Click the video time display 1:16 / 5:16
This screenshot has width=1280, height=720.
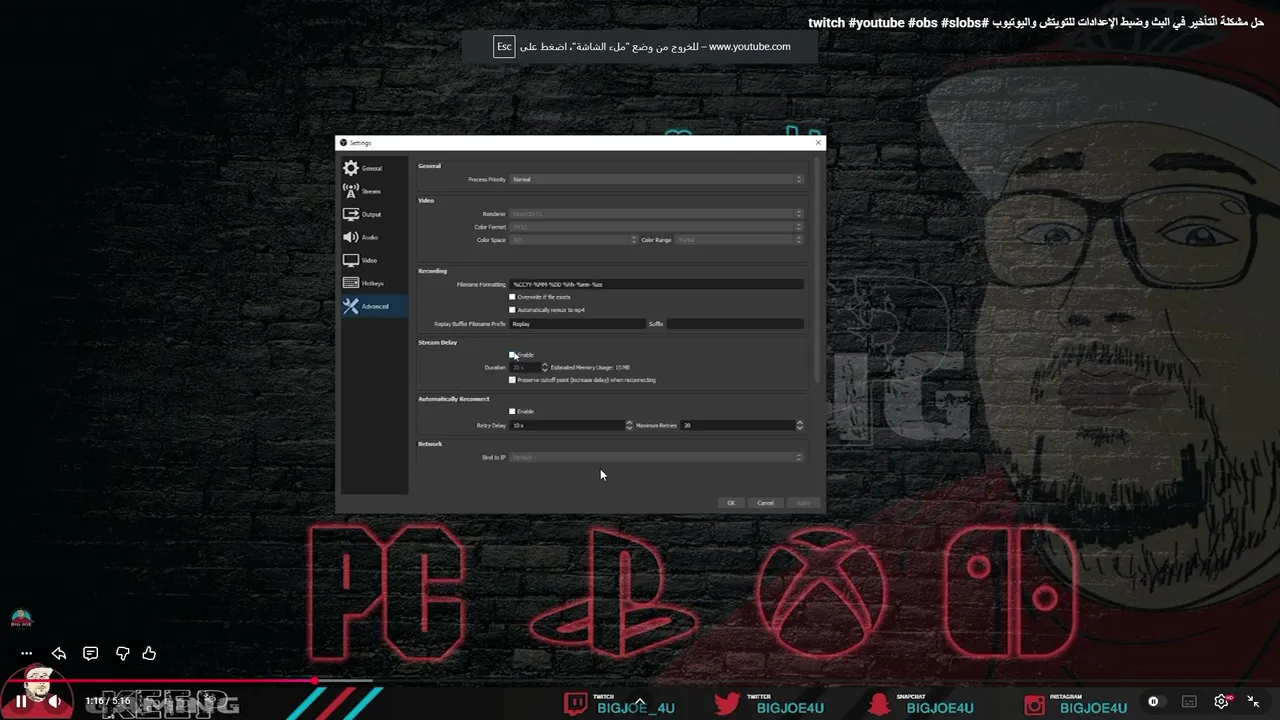tap(108, 701)
